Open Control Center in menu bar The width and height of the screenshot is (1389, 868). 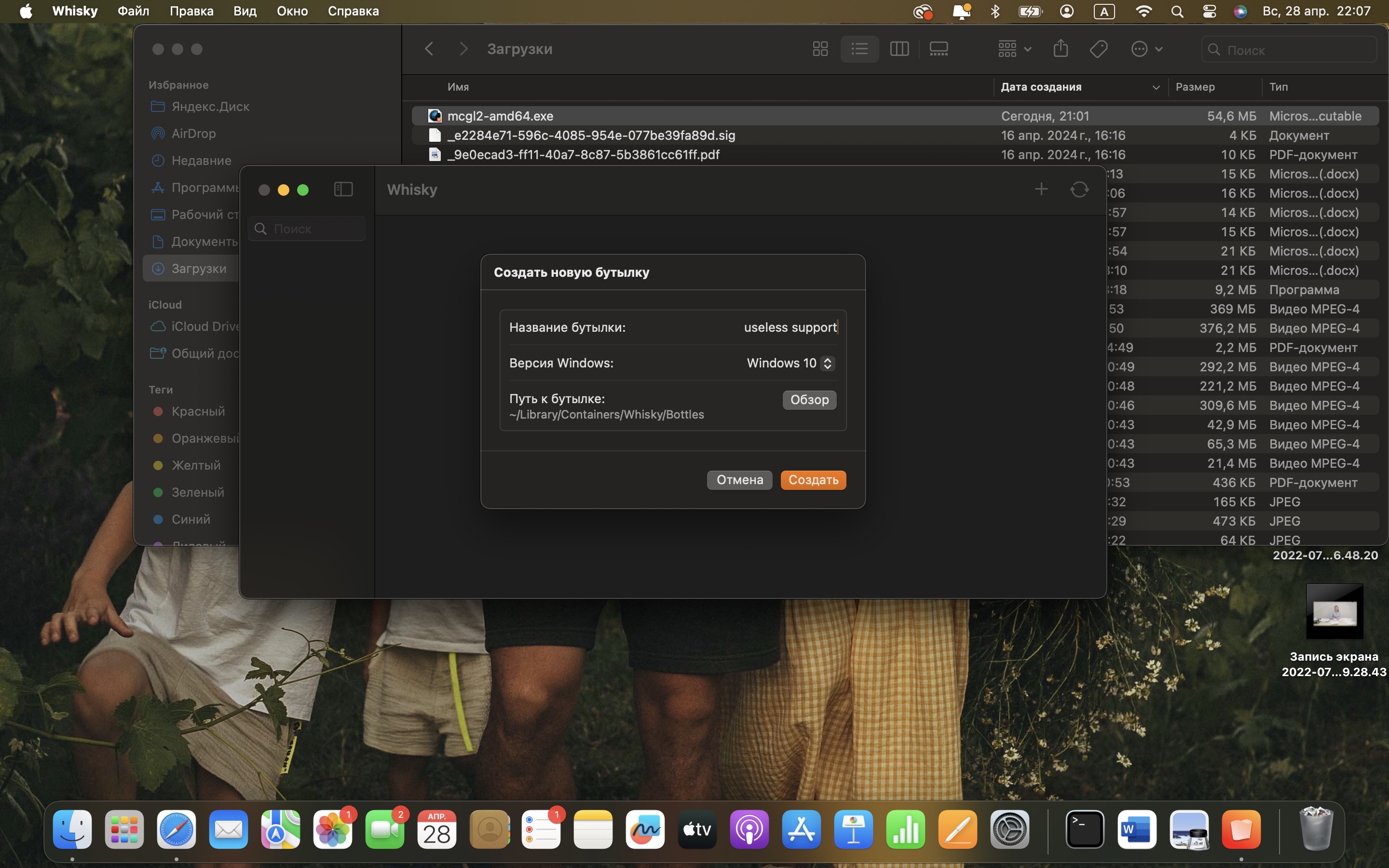tap(1210, 12)
